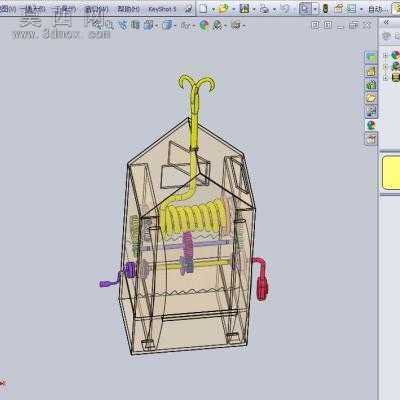Open the SolidWorks Resources task pane tab
Image resolution: width=400 pixels, height=400 pixels.
(x=371, y=58)
